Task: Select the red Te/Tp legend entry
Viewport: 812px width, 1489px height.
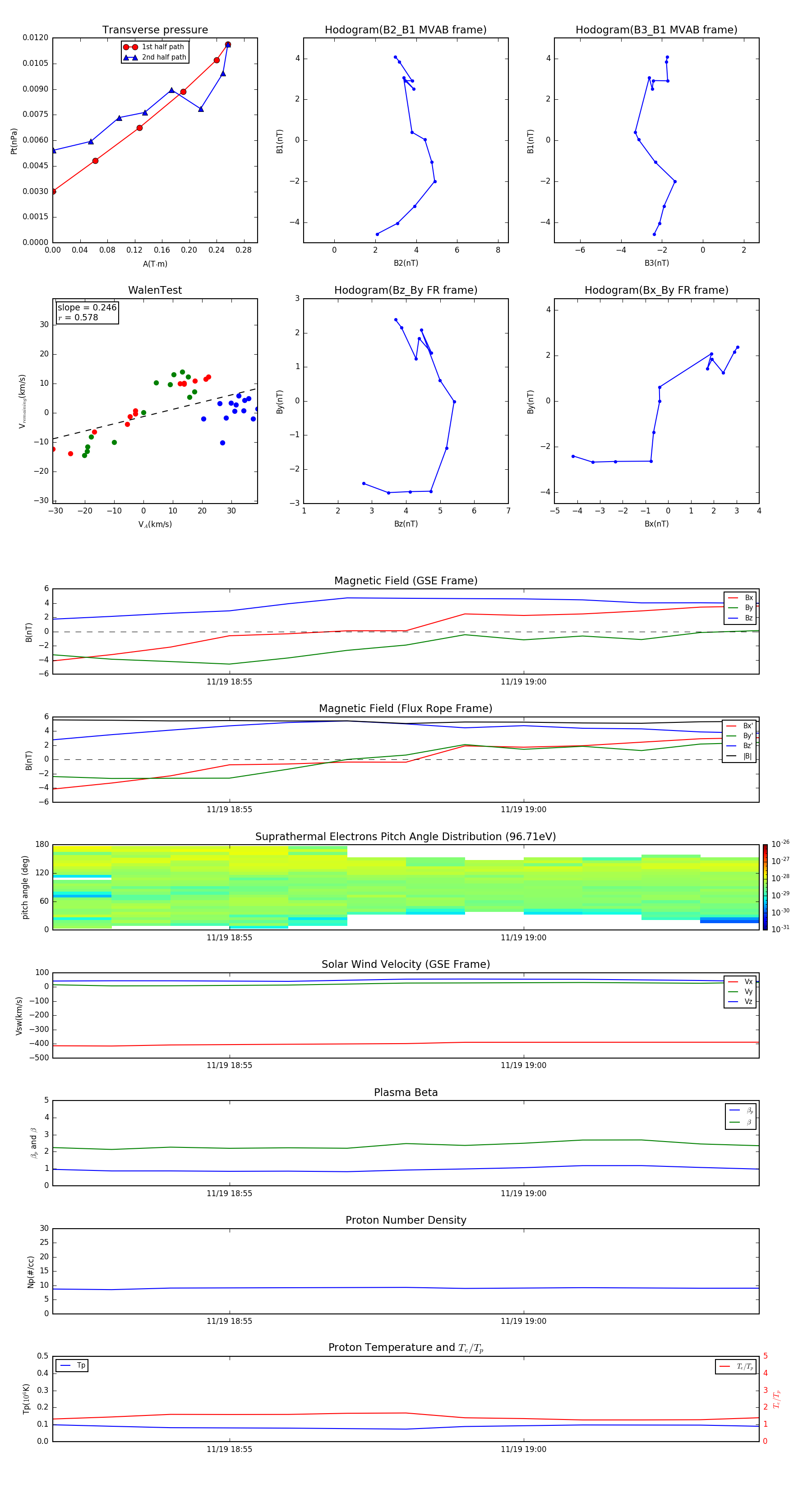Action: point(736,1366)
